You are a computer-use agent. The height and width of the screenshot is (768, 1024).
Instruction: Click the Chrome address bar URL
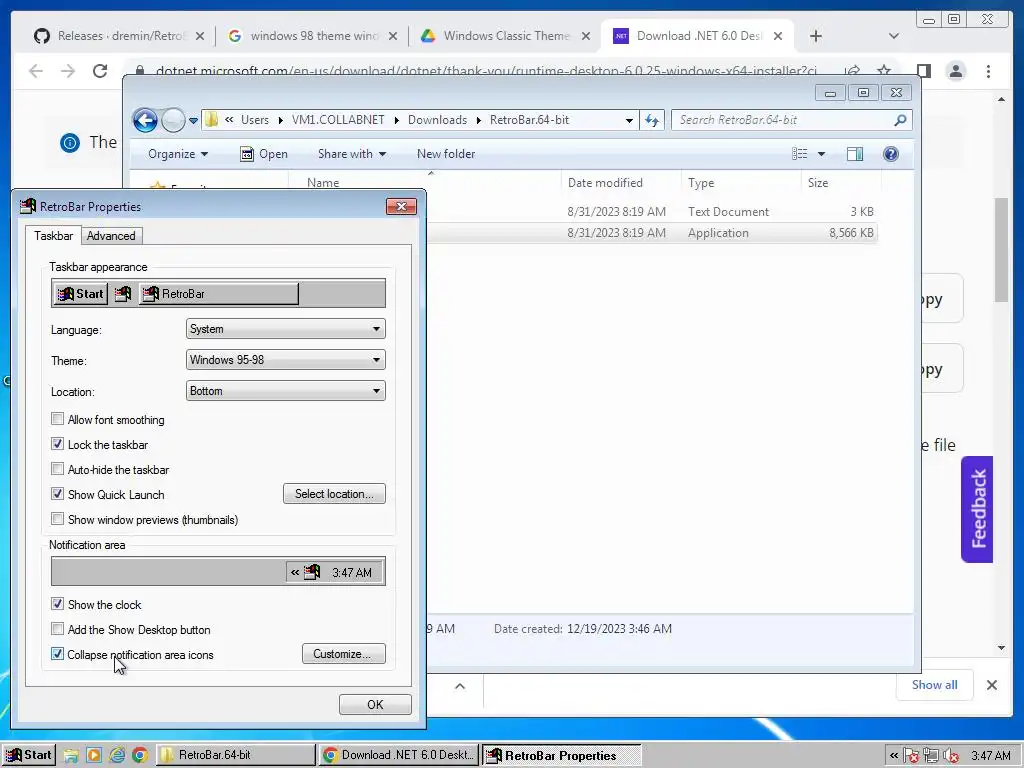[x=486, y=71]
